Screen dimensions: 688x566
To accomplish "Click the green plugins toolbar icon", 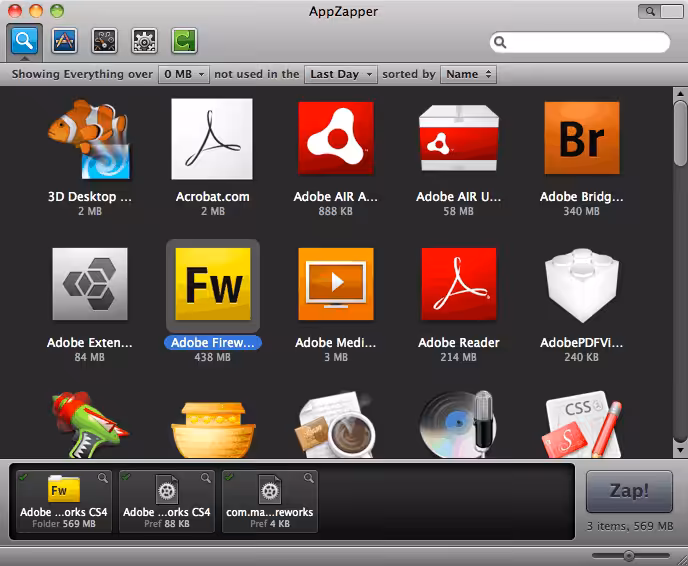I will pyautogui.click(x=184, y=41).
